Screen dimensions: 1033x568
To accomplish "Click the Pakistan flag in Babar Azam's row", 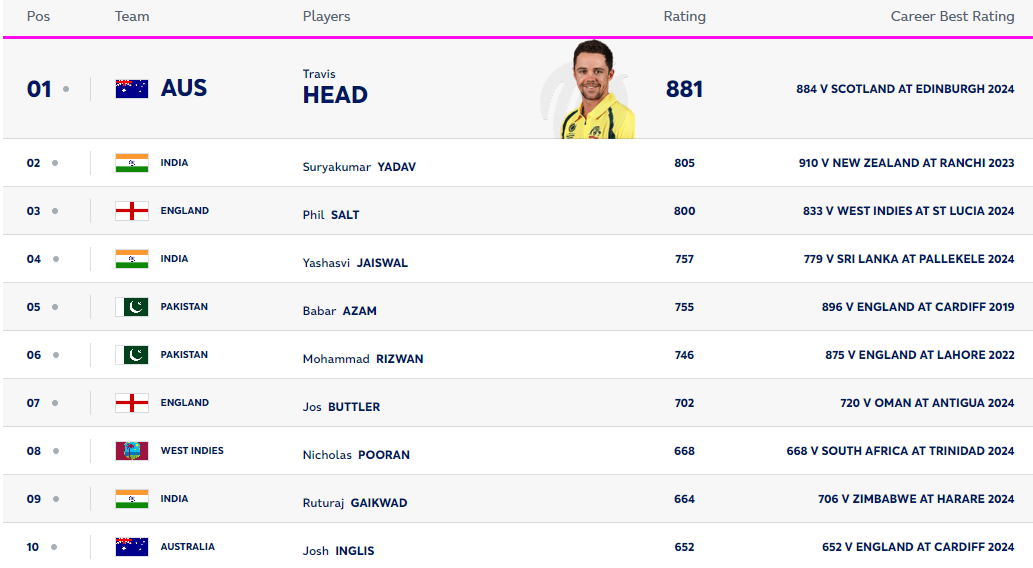I will coord(132,307).
